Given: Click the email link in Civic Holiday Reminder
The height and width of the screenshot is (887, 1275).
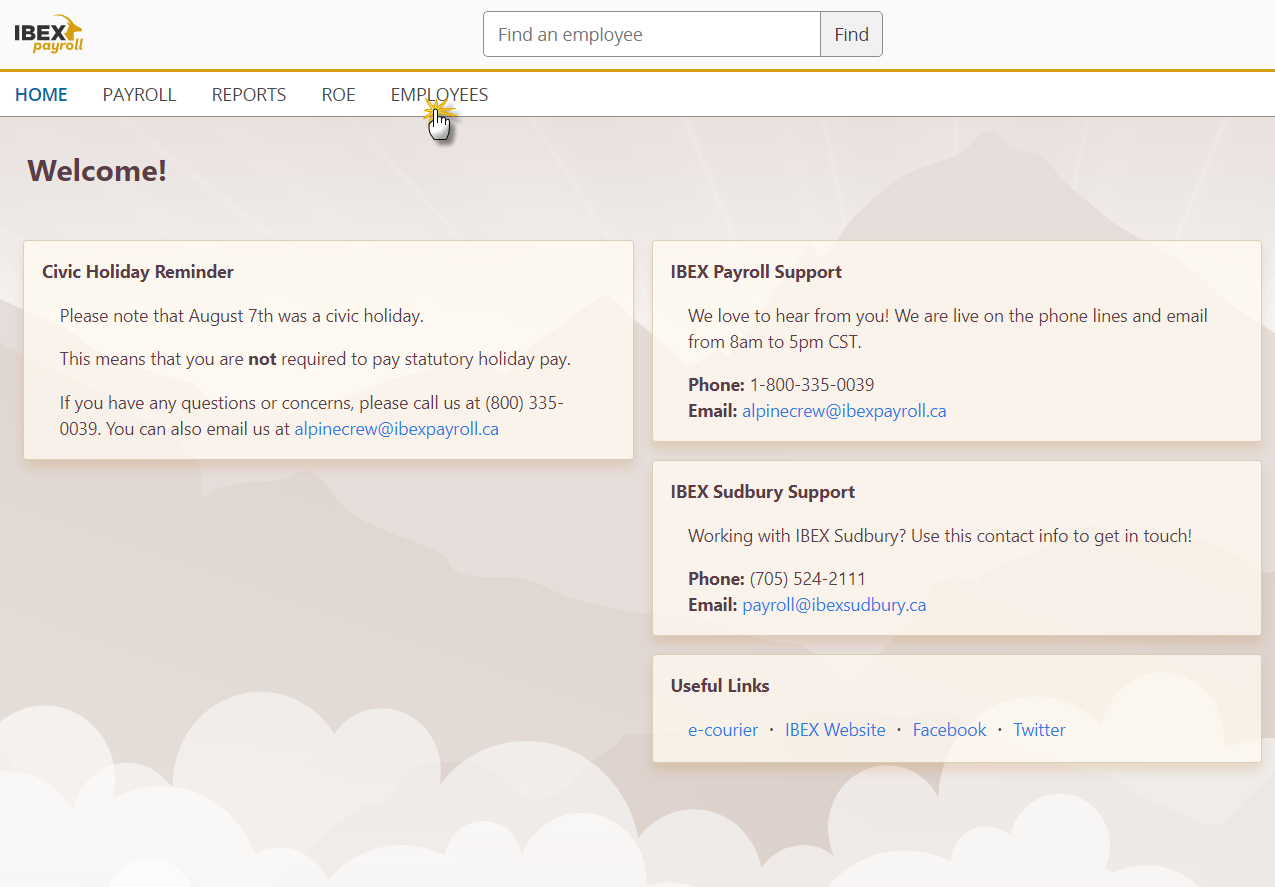Looking at the screenshot, I should pos(396,429).
